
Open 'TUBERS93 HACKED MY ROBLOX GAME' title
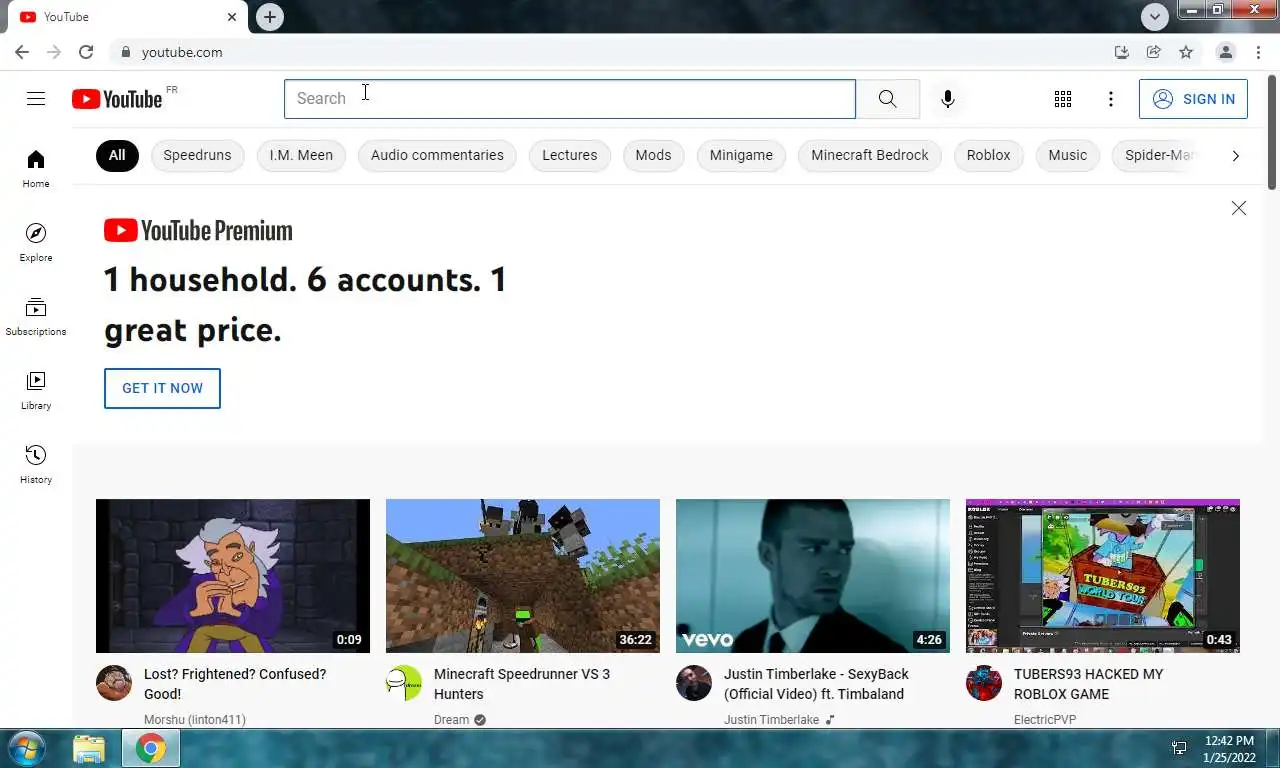point(1089,684)
